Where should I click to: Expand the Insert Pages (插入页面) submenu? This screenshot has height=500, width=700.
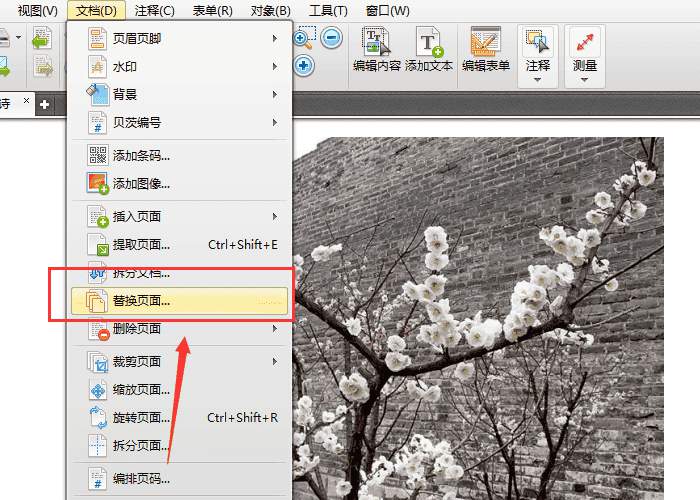(179, 217)
